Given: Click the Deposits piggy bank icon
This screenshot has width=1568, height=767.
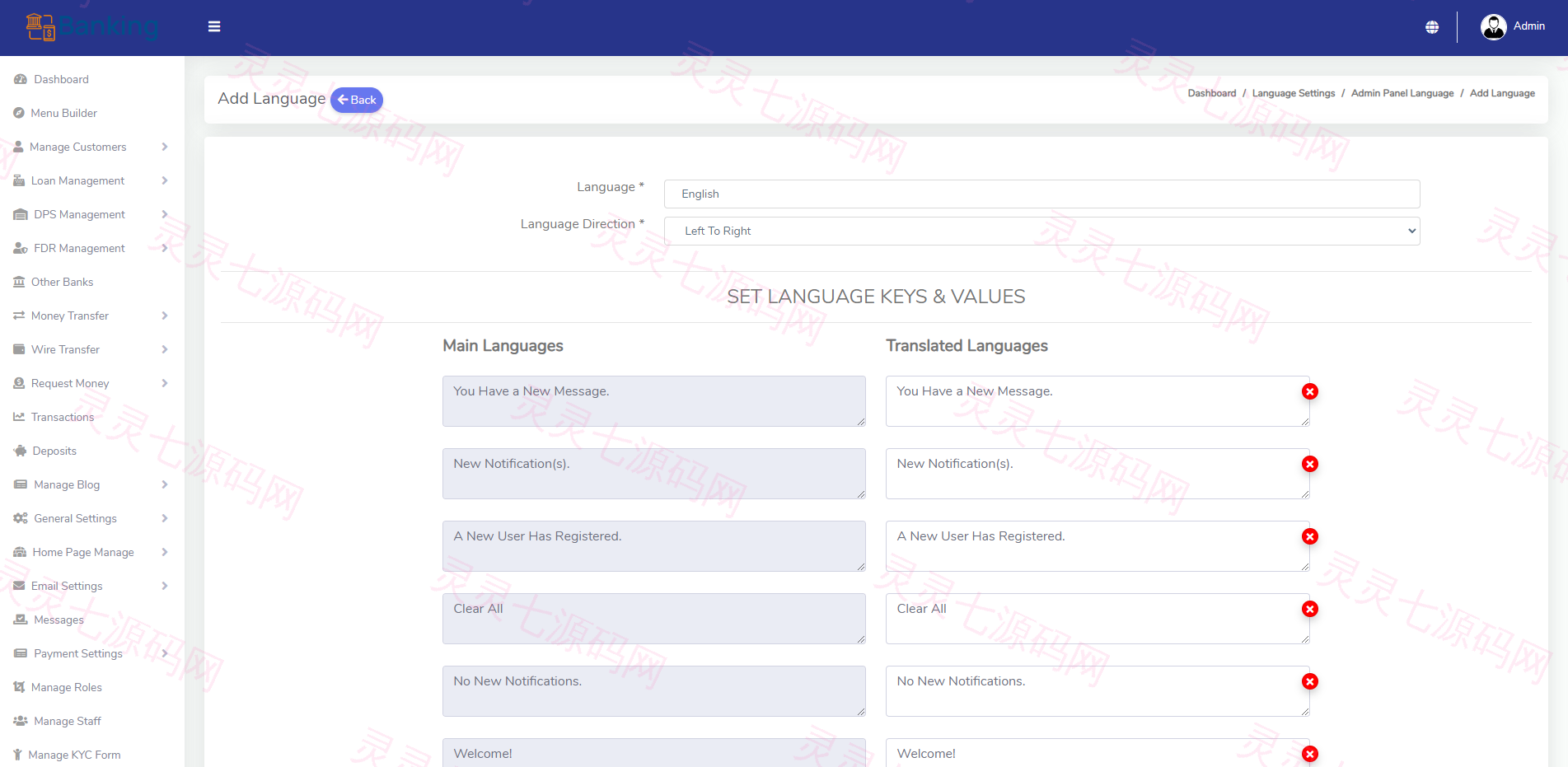Looking at the screenshot, I should (21, 451).
